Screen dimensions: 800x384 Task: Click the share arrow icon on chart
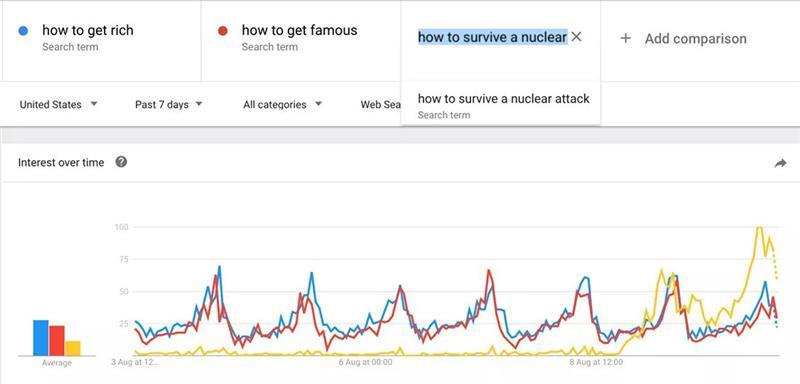click(x=780, y=163)
